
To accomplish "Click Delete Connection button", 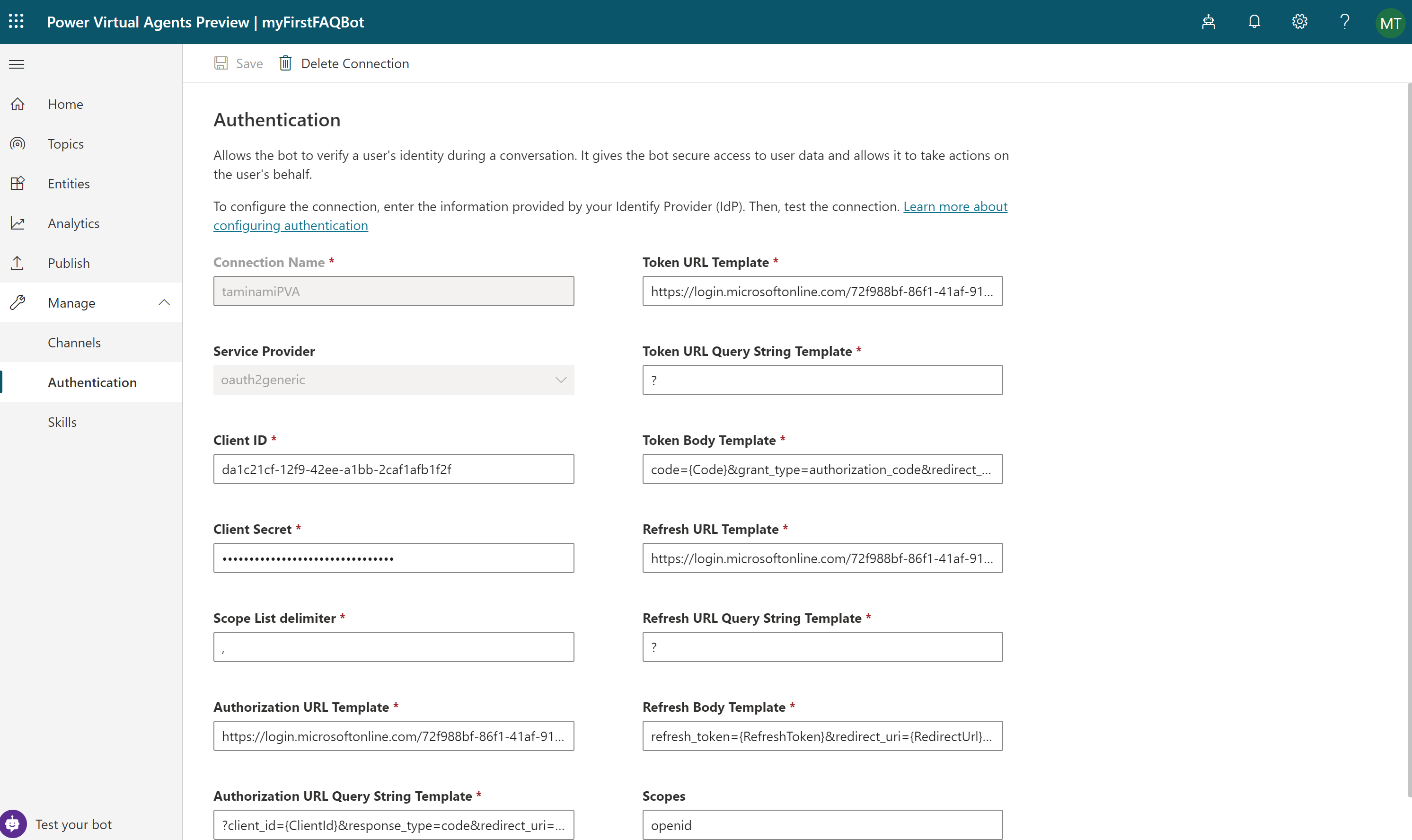I will point(344,63).
